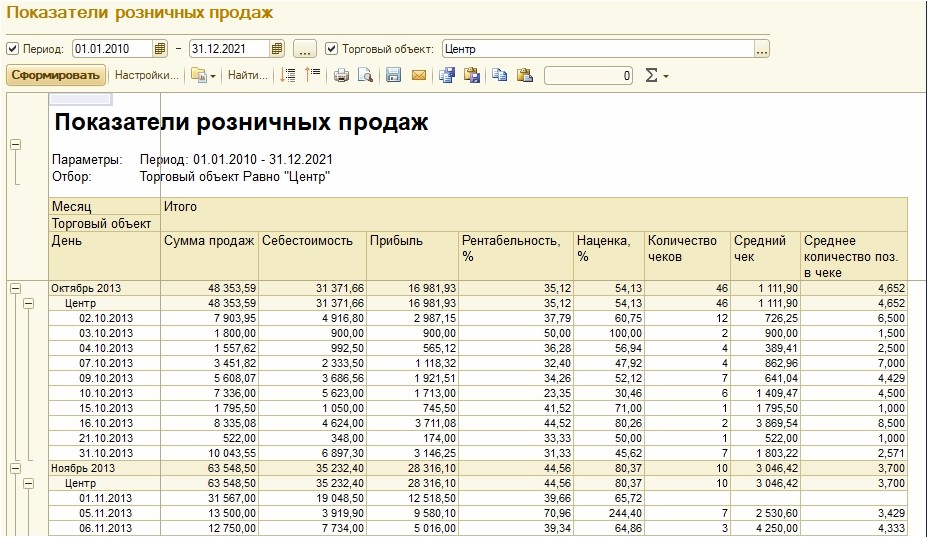928x540 pixels.
Task: Click the Себестоимость column header
Action: 312,256
